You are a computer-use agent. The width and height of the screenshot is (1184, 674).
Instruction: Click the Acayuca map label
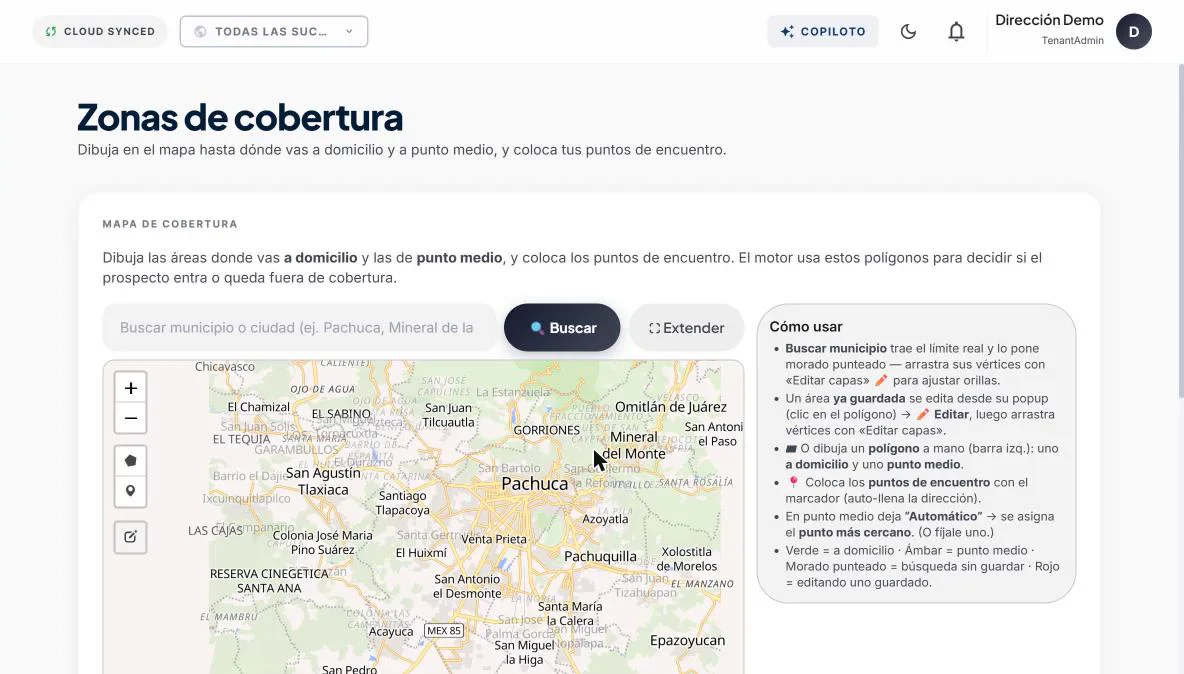click(391, 632)
